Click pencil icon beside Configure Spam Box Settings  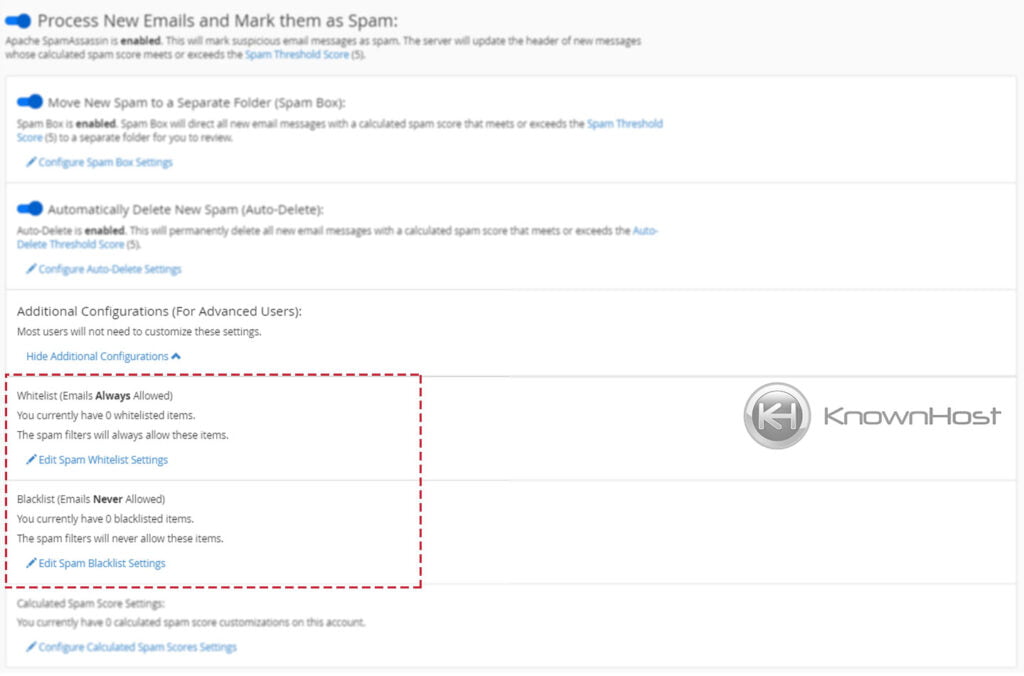[x=31, y=161]
